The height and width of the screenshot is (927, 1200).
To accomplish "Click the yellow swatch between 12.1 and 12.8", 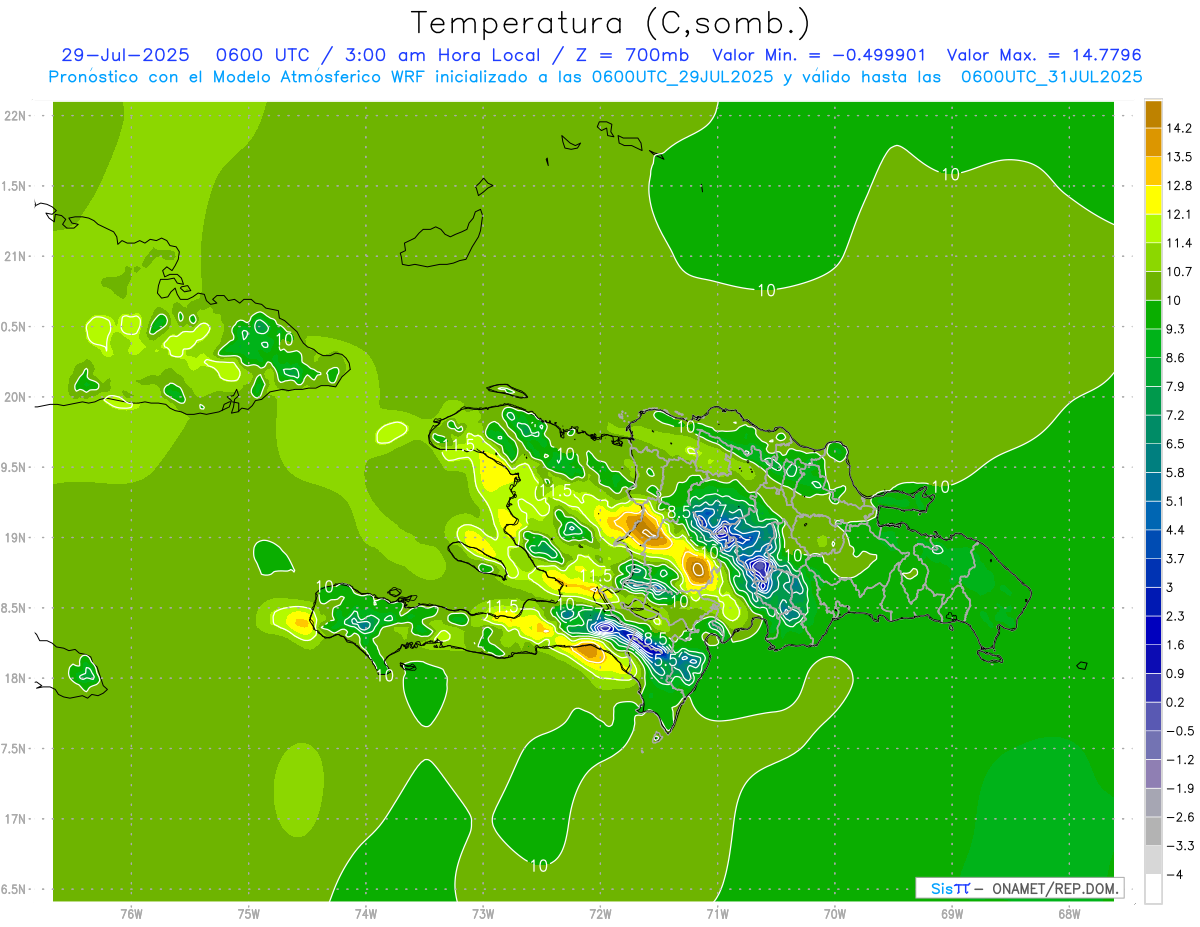I will 1153,200.
